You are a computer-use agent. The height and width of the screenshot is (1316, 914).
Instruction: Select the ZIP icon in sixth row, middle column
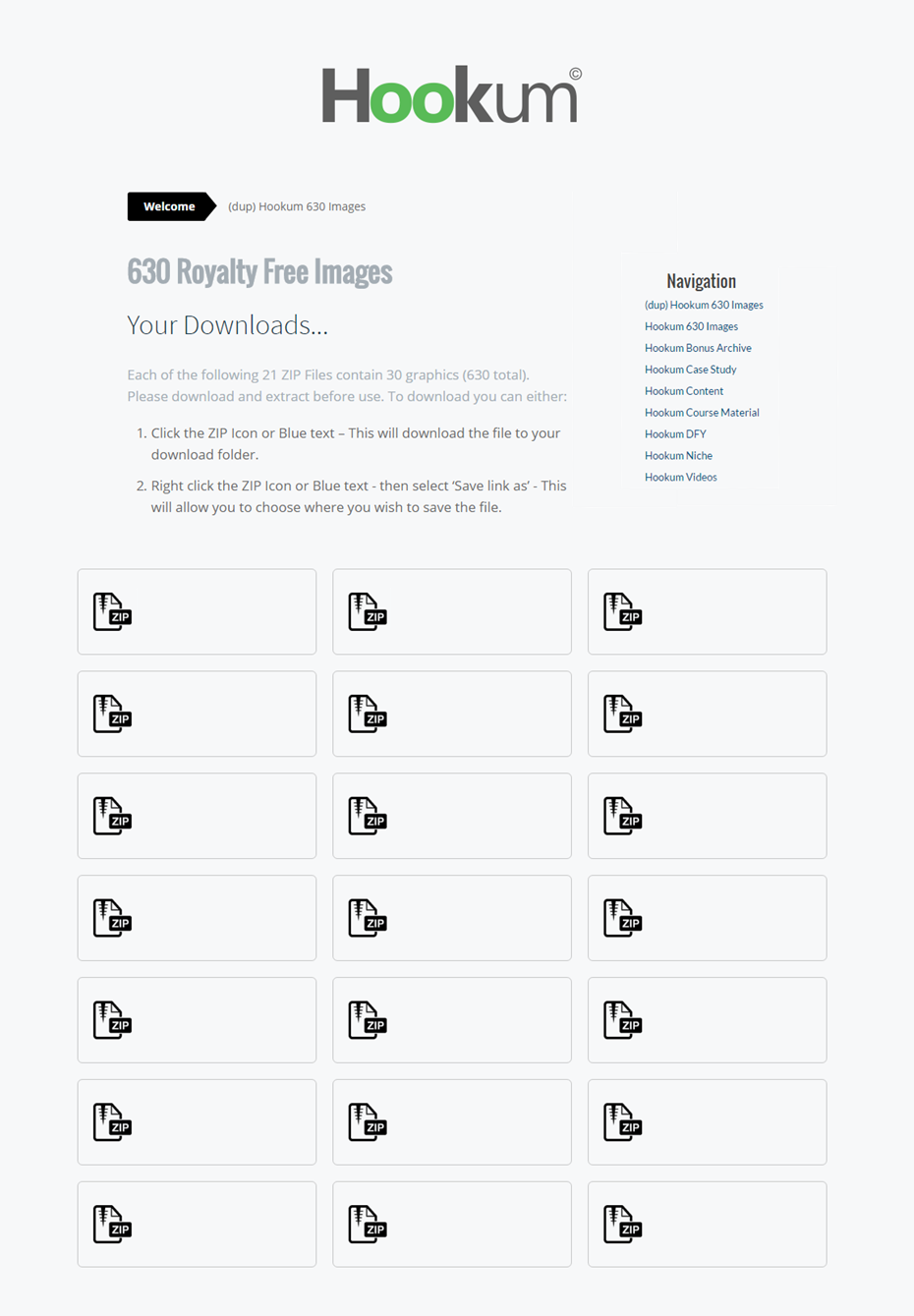click(x=368, y=1122)
